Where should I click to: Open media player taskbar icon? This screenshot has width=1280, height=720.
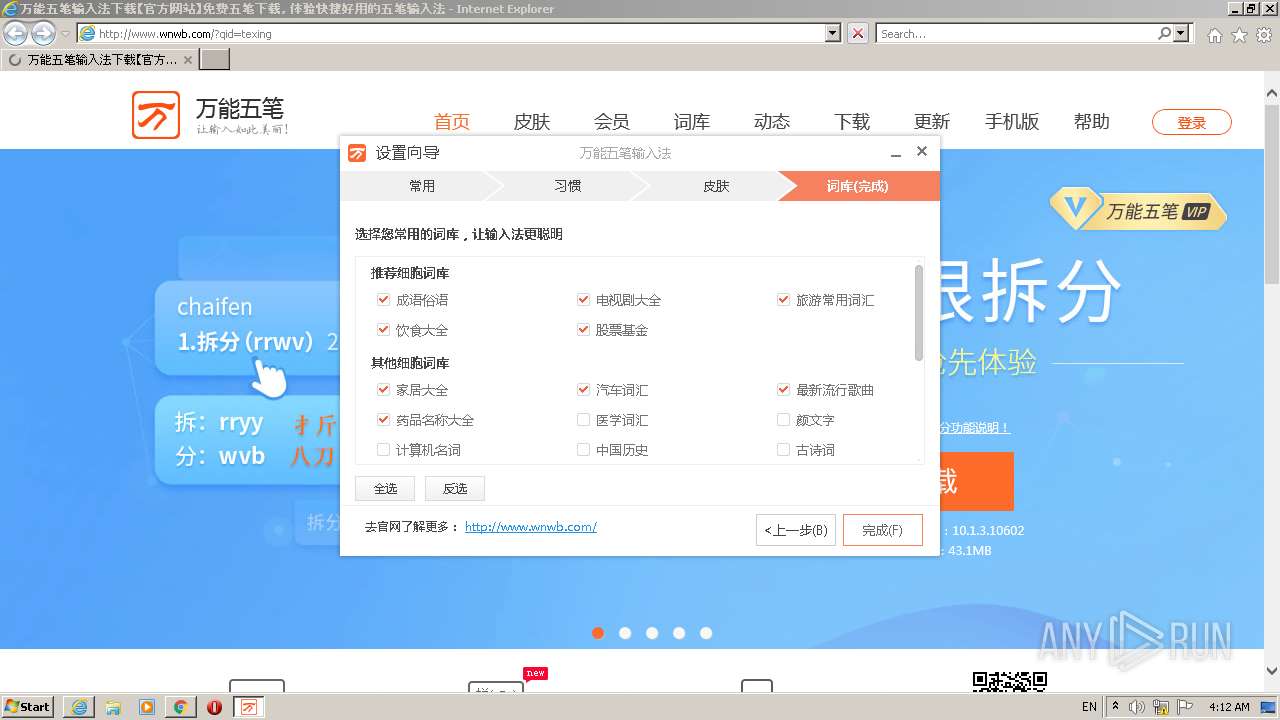(x=147, y=707)
